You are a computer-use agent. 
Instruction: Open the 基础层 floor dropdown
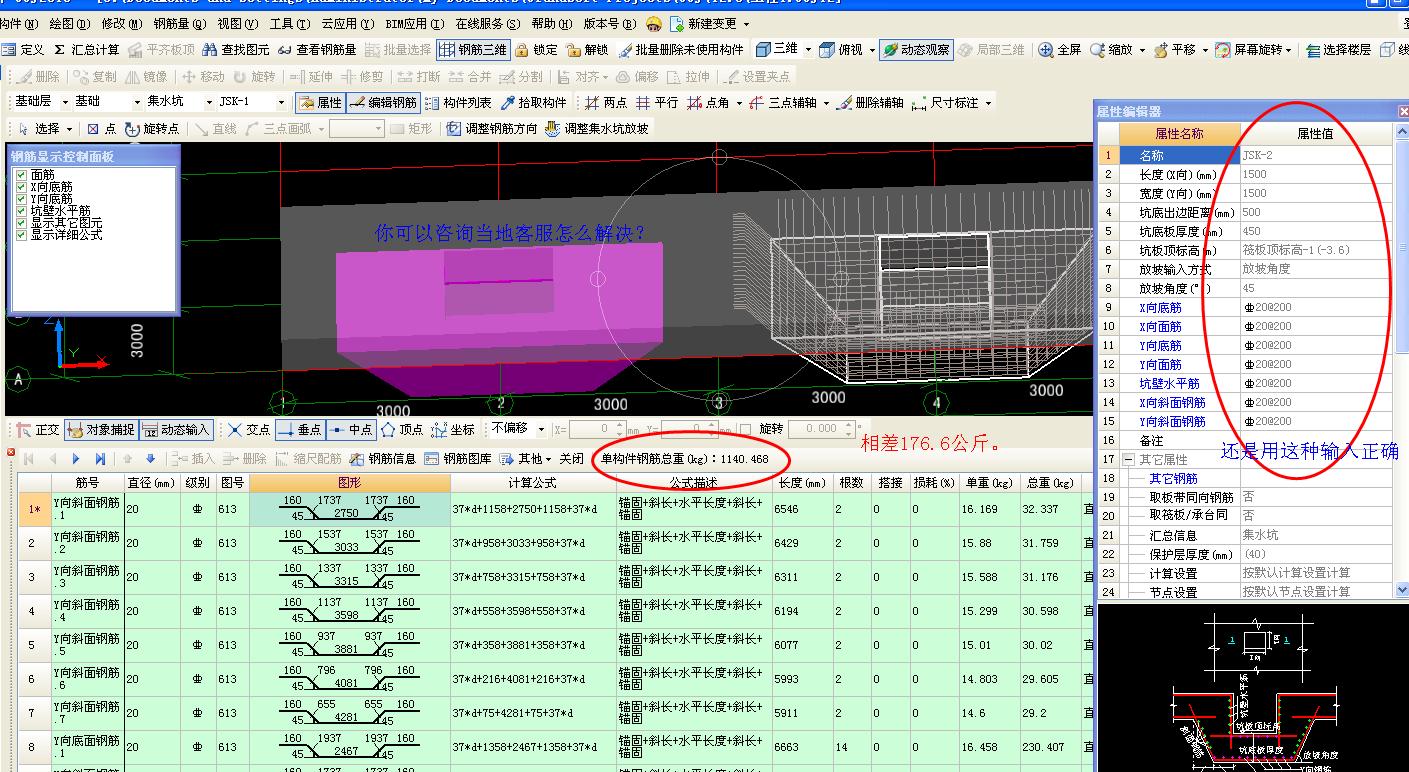65,102
